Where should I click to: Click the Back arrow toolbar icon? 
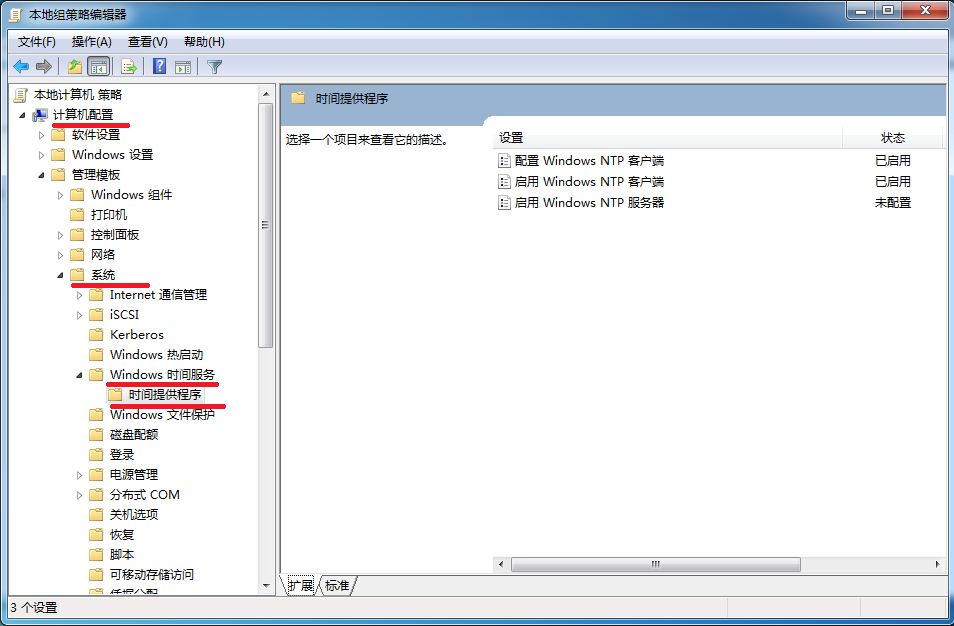tap(21, 66)
